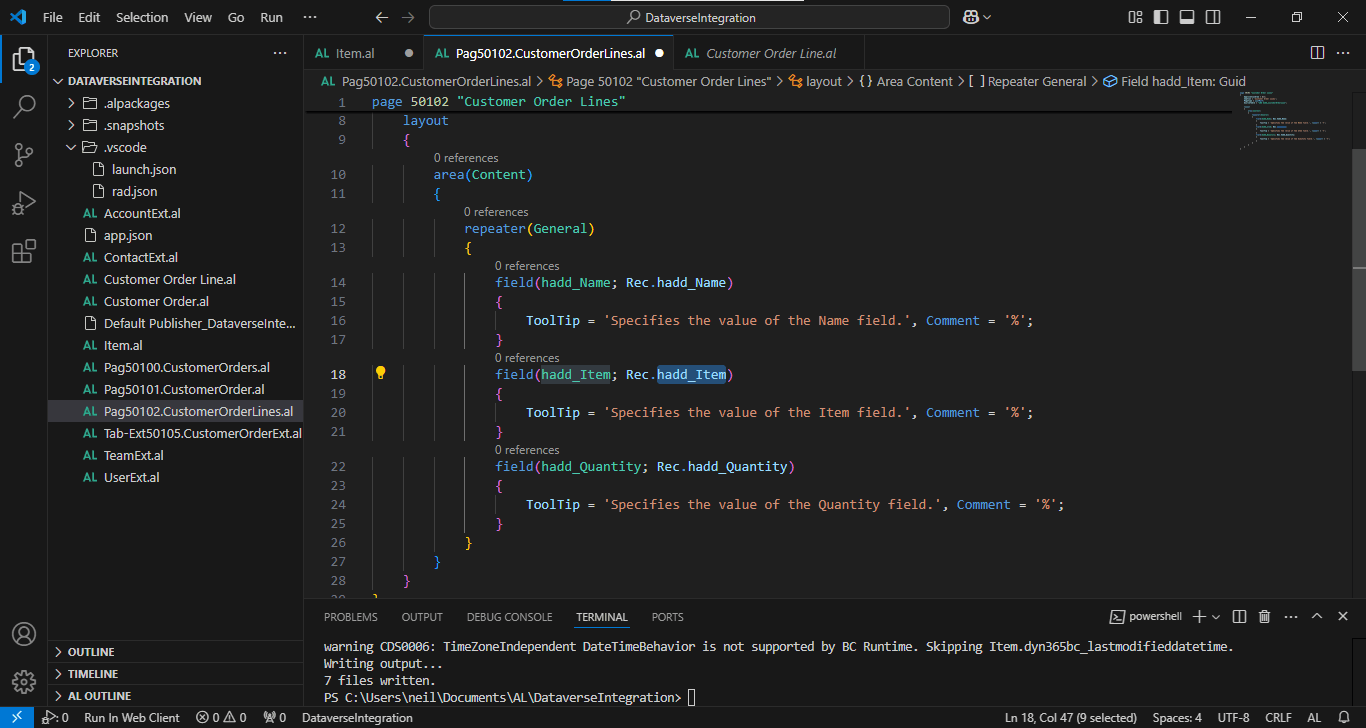Open the Run and Debug view
Image resolution: width=1366 pixels, height=728 pixels.
pos(24,203)
